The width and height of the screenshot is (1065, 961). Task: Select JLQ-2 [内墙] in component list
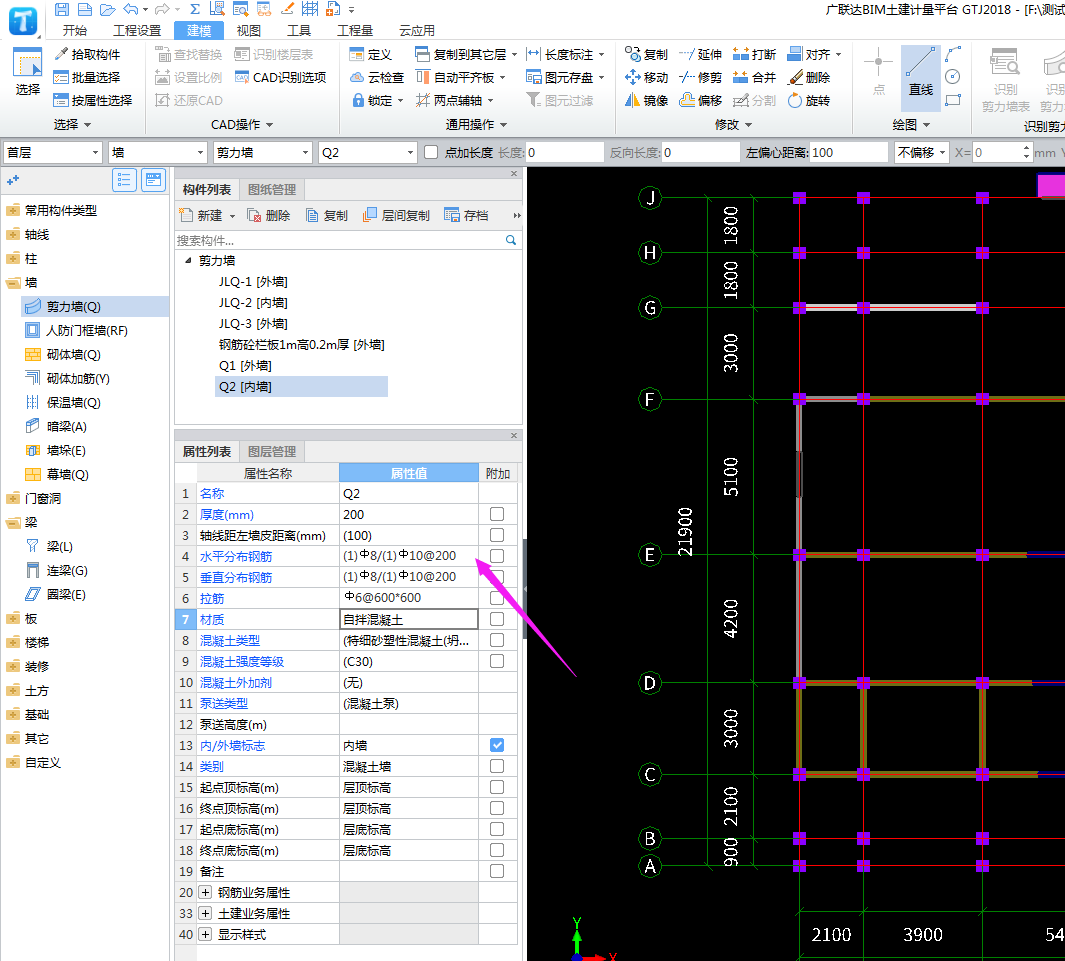pos(253,303)
